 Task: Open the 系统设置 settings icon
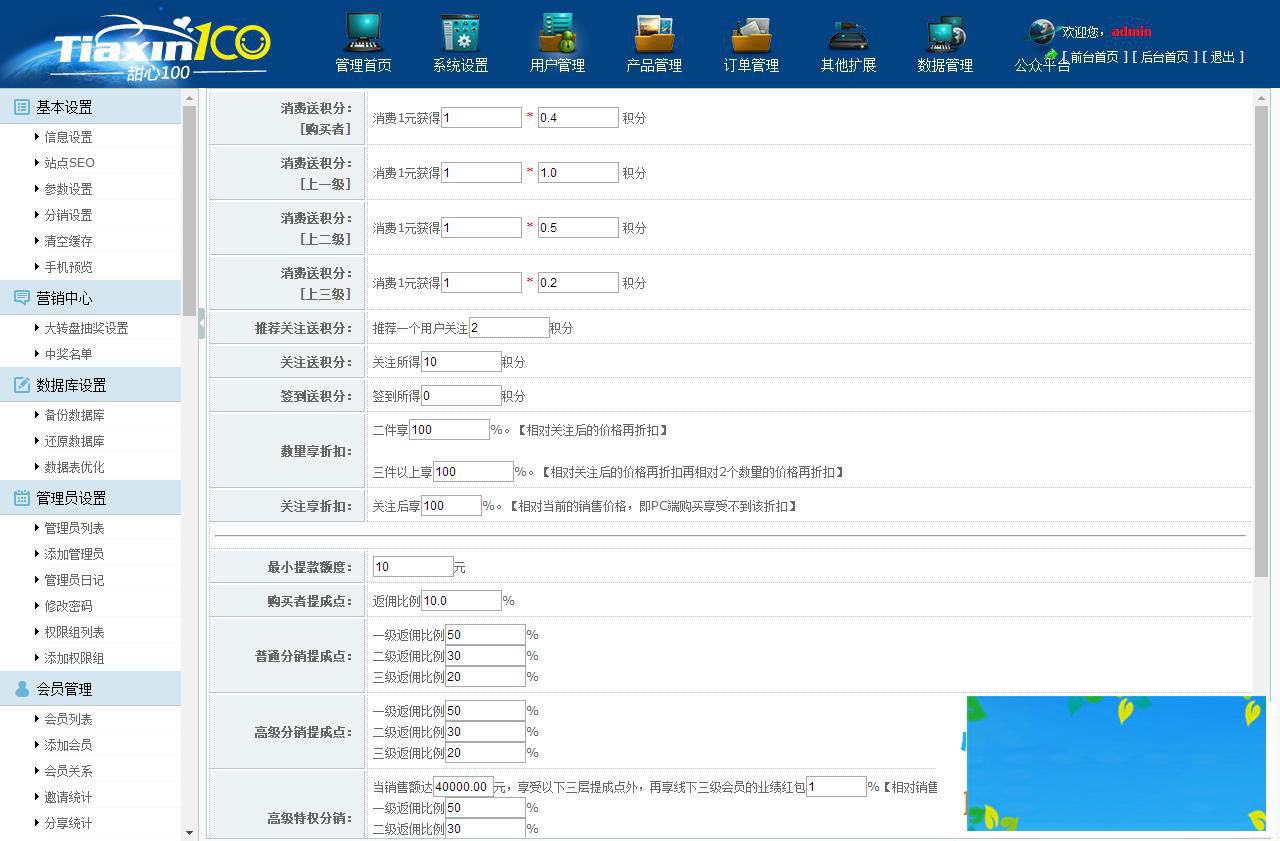tap(459, 42)
